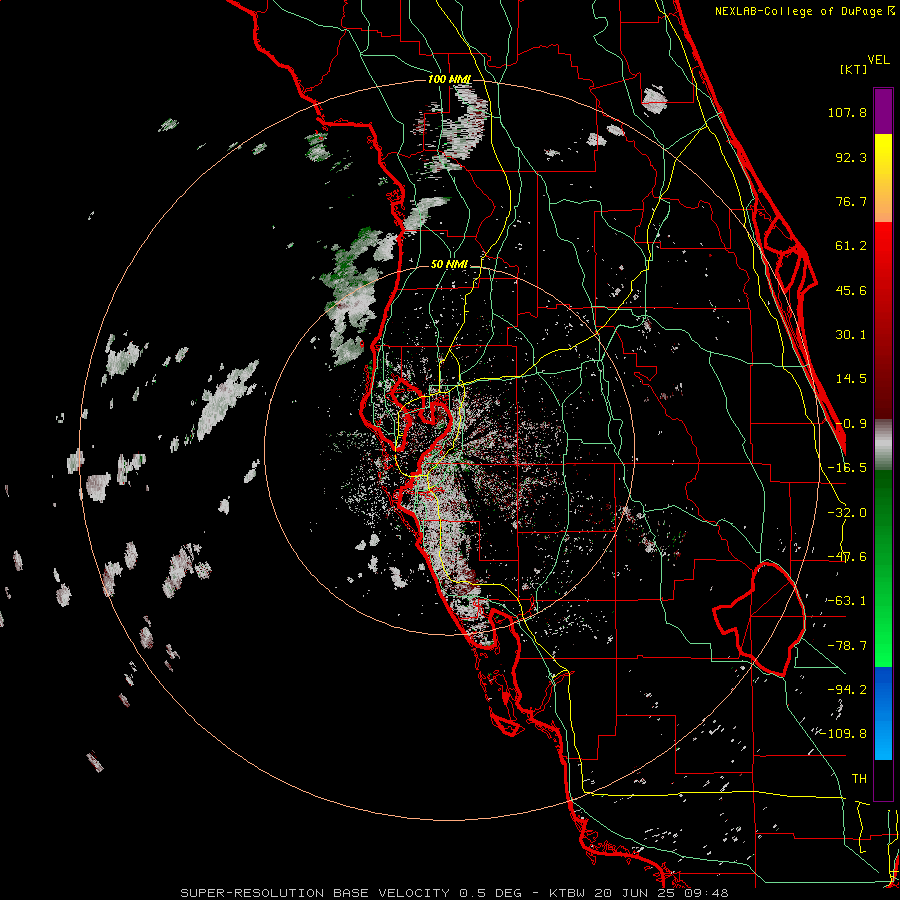Click the -94.2 value on velocity scale

coord(847,689)
